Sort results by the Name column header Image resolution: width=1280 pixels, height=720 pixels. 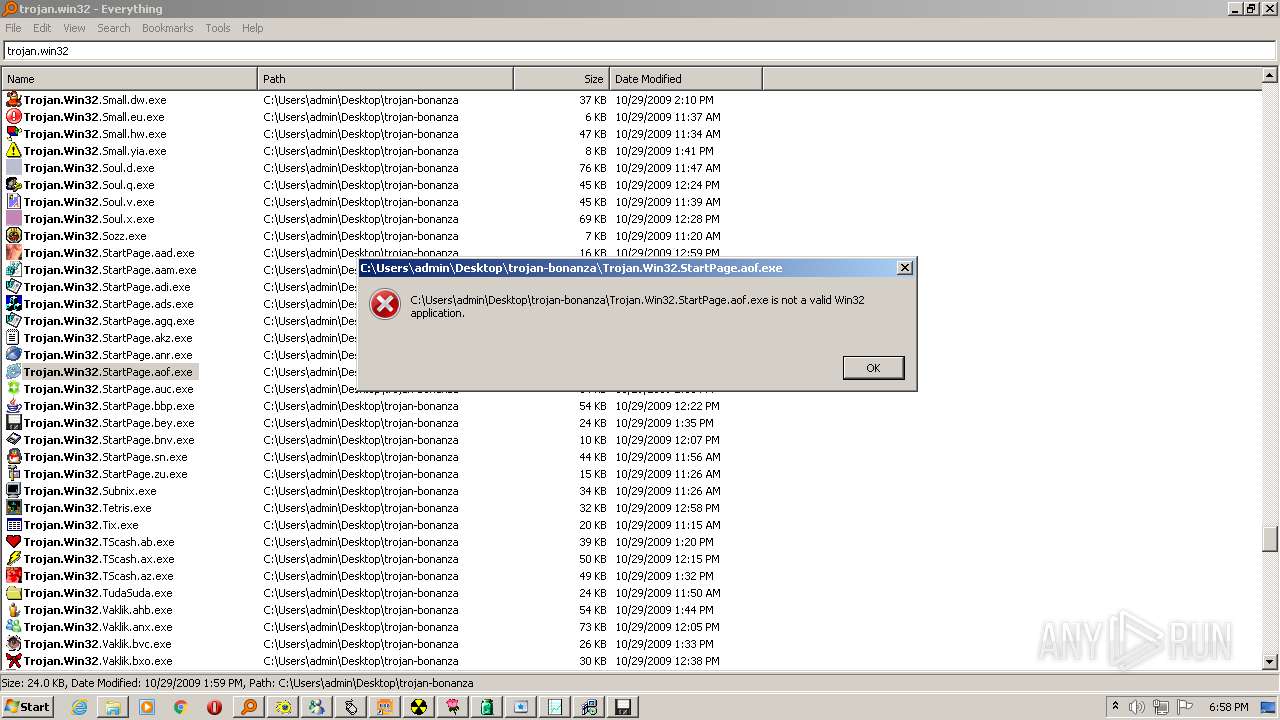tap(129, 79)
